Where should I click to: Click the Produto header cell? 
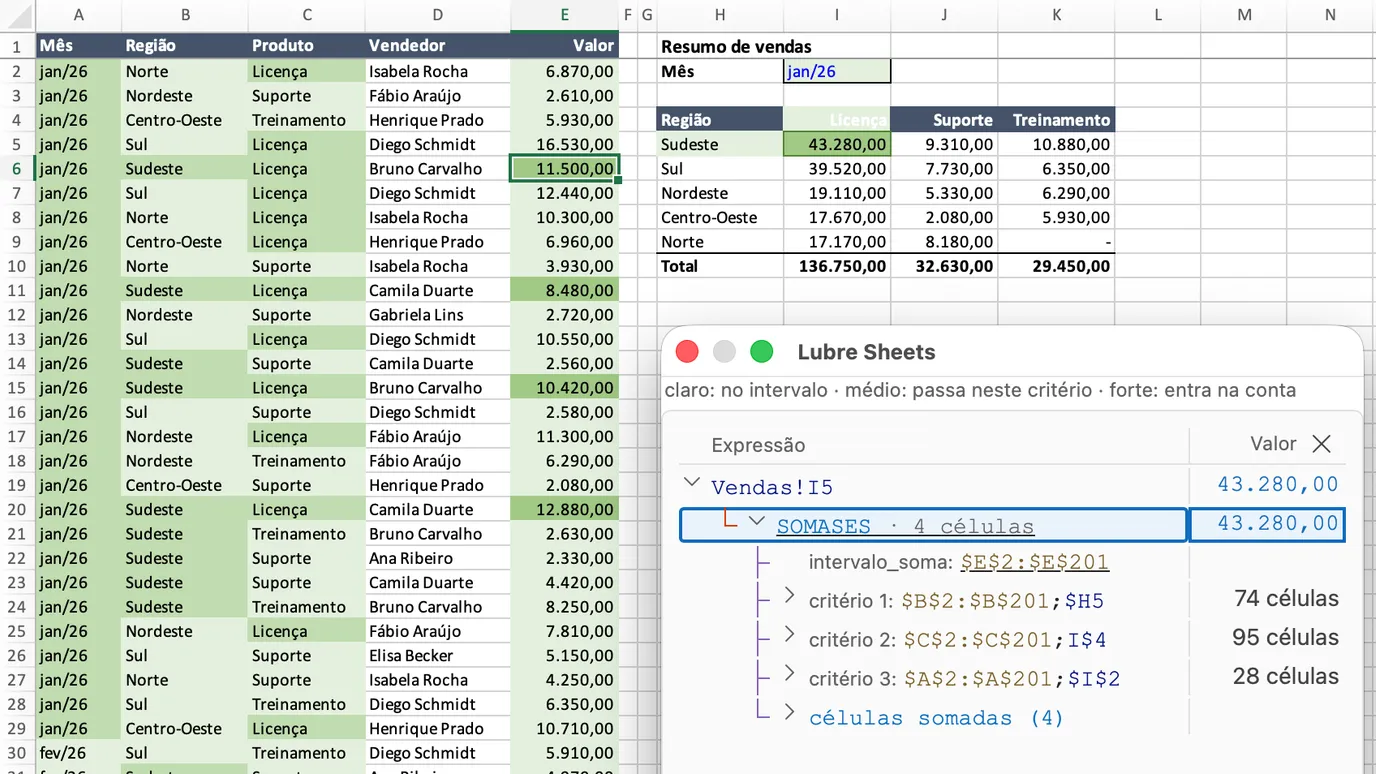pos(307,45)
